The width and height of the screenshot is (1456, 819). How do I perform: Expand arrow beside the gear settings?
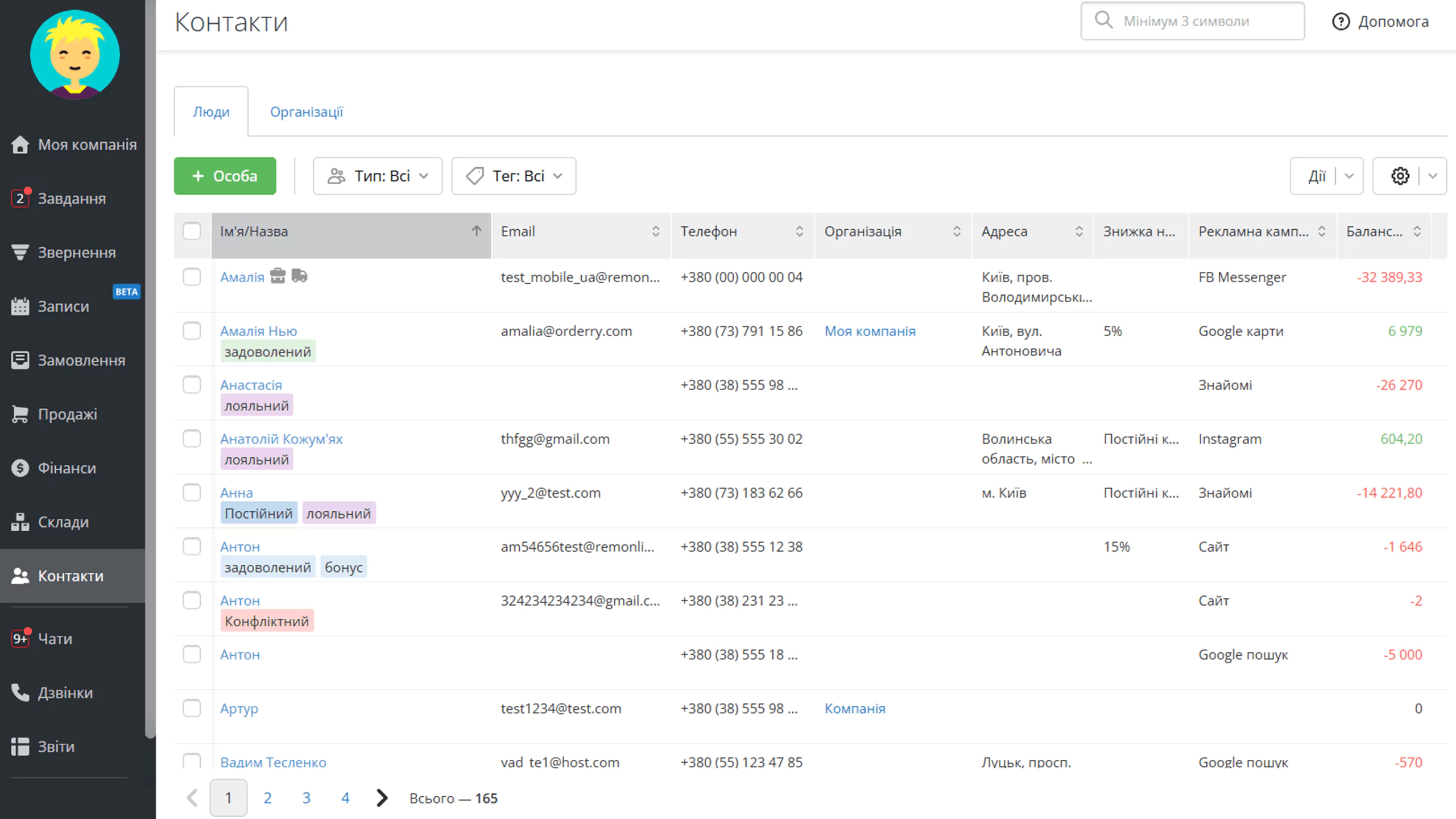pos(1433,176)
